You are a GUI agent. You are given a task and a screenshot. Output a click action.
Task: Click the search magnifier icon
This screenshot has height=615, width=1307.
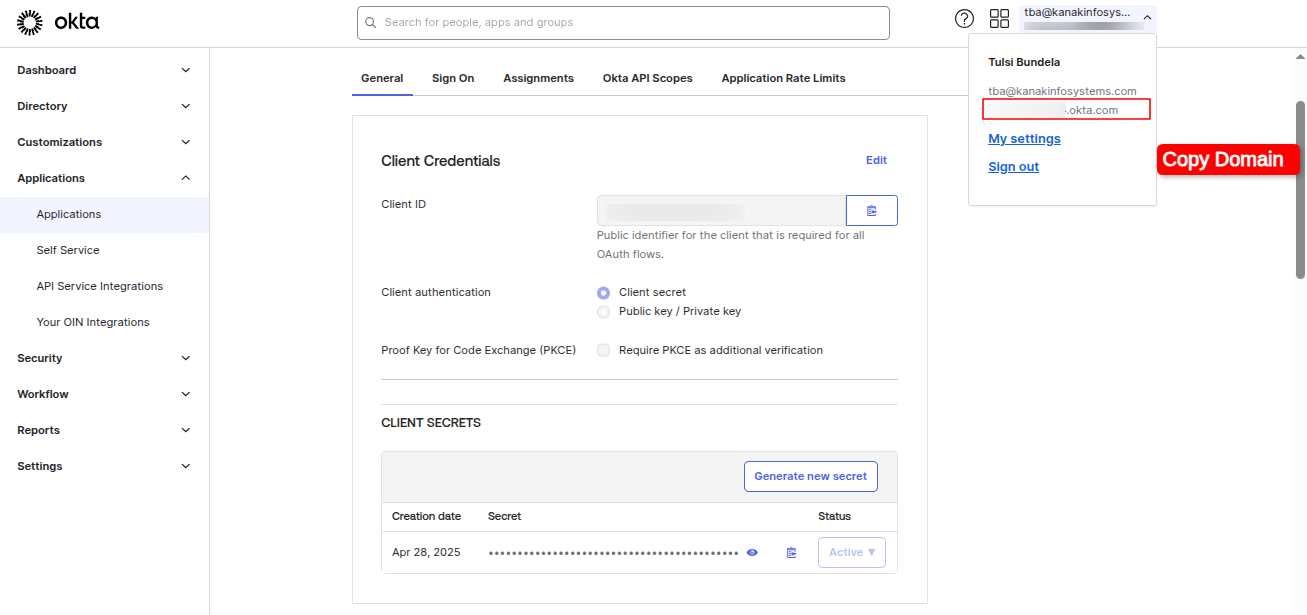tap(371, 22)
